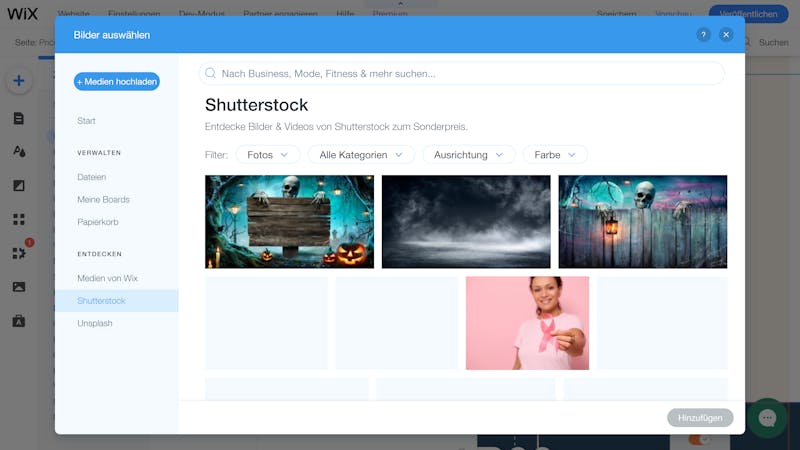
Task: Select Start in the side navigation
Action: [86, 121]
